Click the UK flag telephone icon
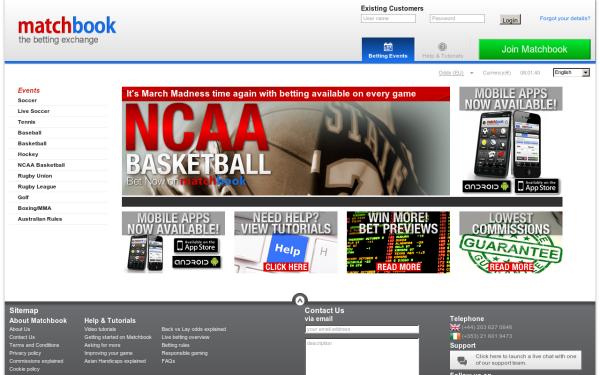 (455, 327)
